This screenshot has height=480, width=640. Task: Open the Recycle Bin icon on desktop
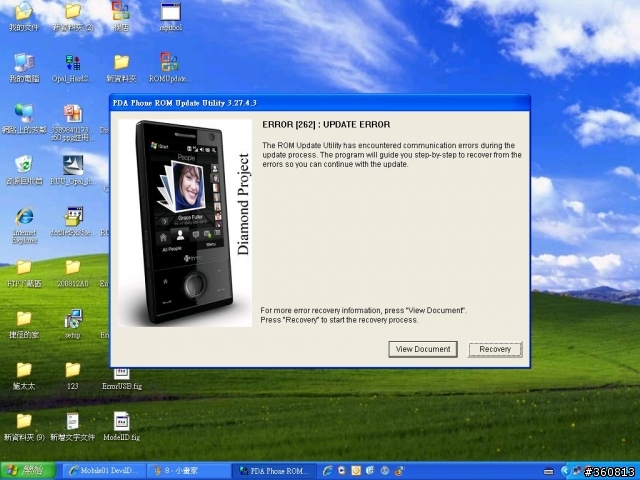[x=23, y=164]
